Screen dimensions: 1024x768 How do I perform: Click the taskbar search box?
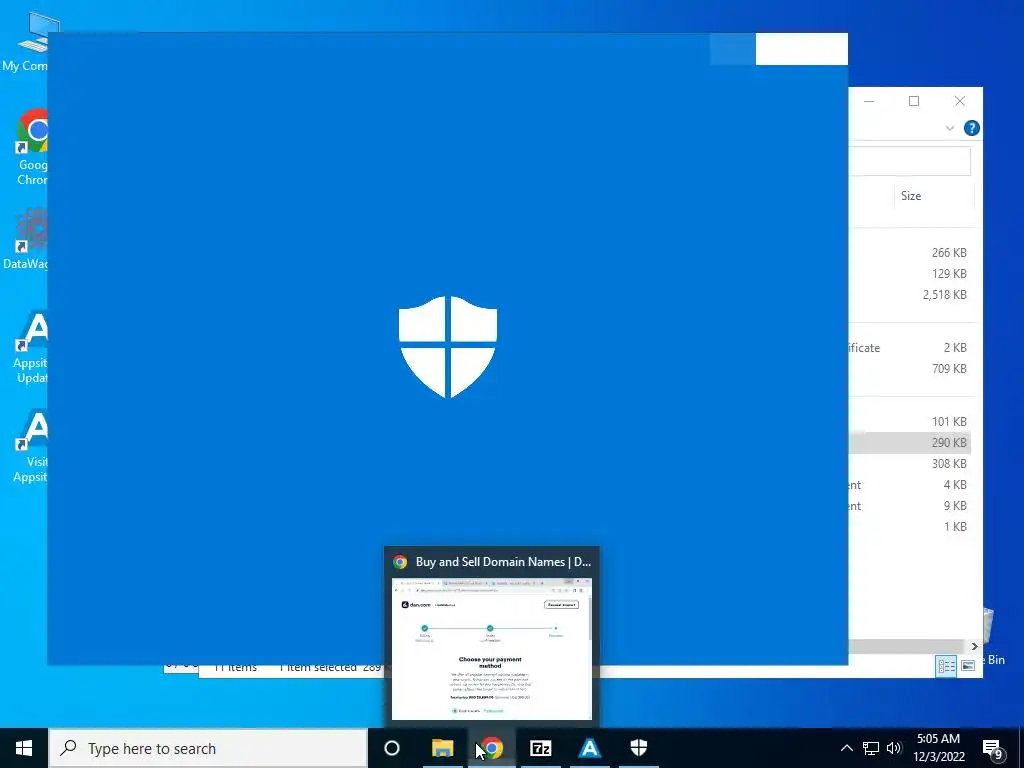[208, 748]
